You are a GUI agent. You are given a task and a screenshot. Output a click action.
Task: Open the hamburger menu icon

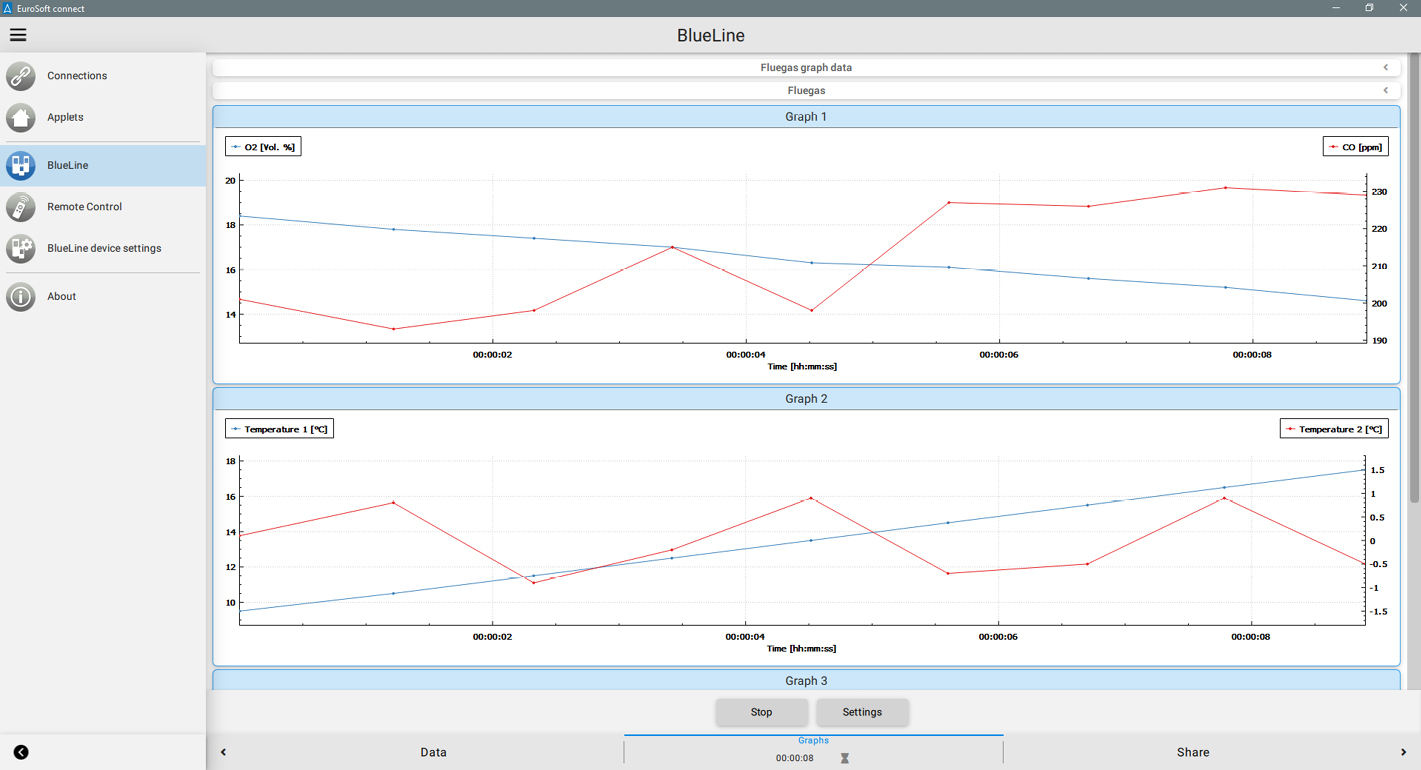tap(18, 35)
